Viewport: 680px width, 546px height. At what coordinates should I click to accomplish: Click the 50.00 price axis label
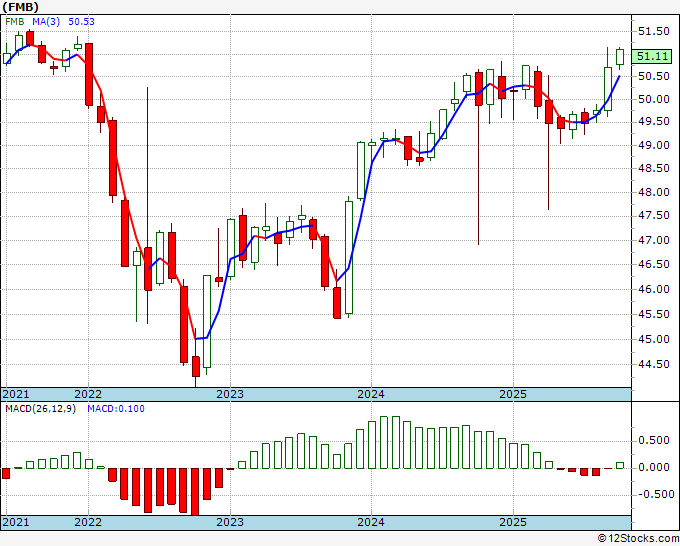point(654,99)
